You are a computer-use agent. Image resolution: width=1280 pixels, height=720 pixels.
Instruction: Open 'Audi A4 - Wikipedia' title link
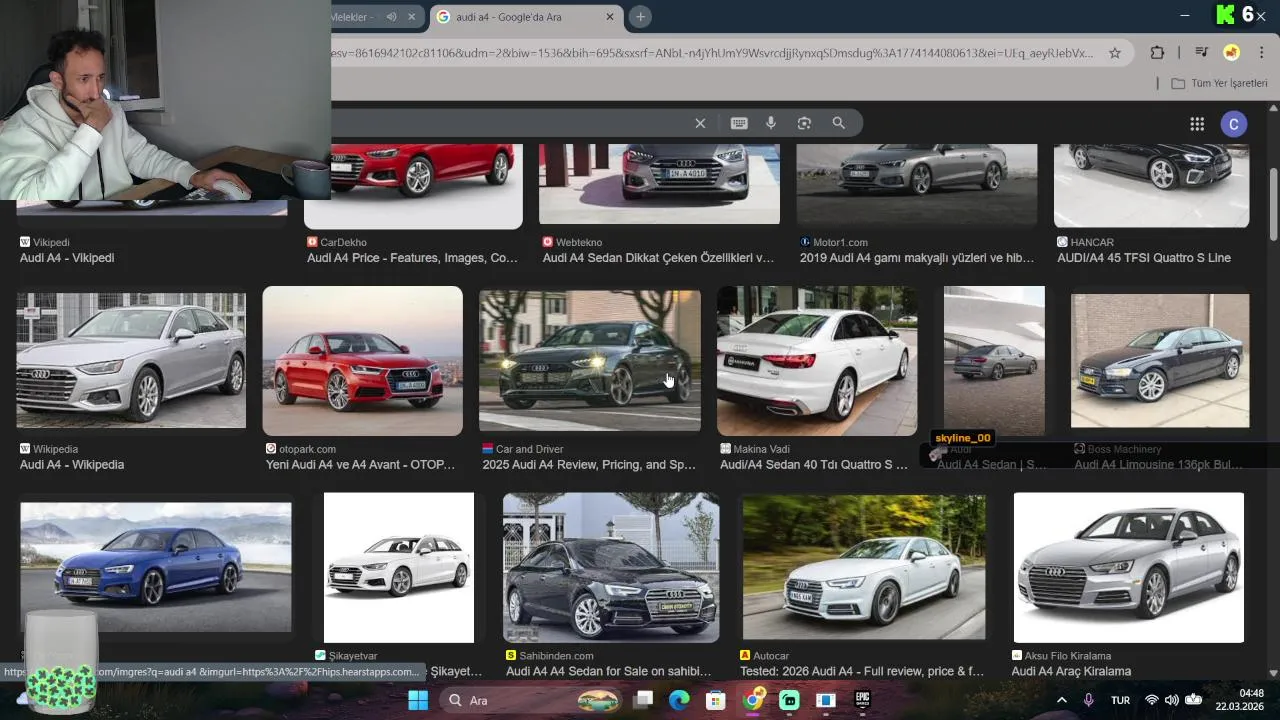pyautogui.click(x=72, y=465)
